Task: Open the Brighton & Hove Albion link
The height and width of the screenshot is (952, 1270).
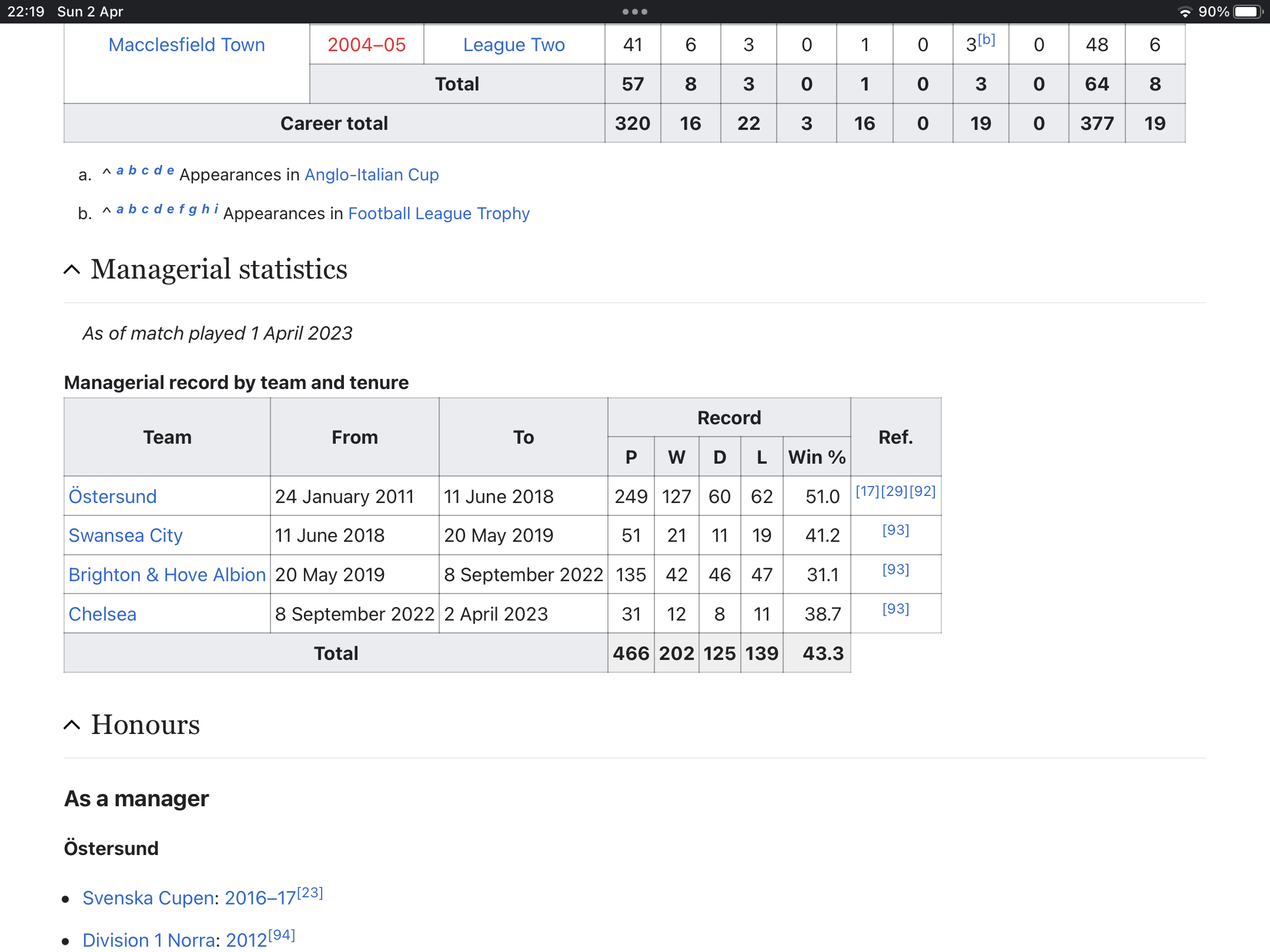Action: point(167,575)
